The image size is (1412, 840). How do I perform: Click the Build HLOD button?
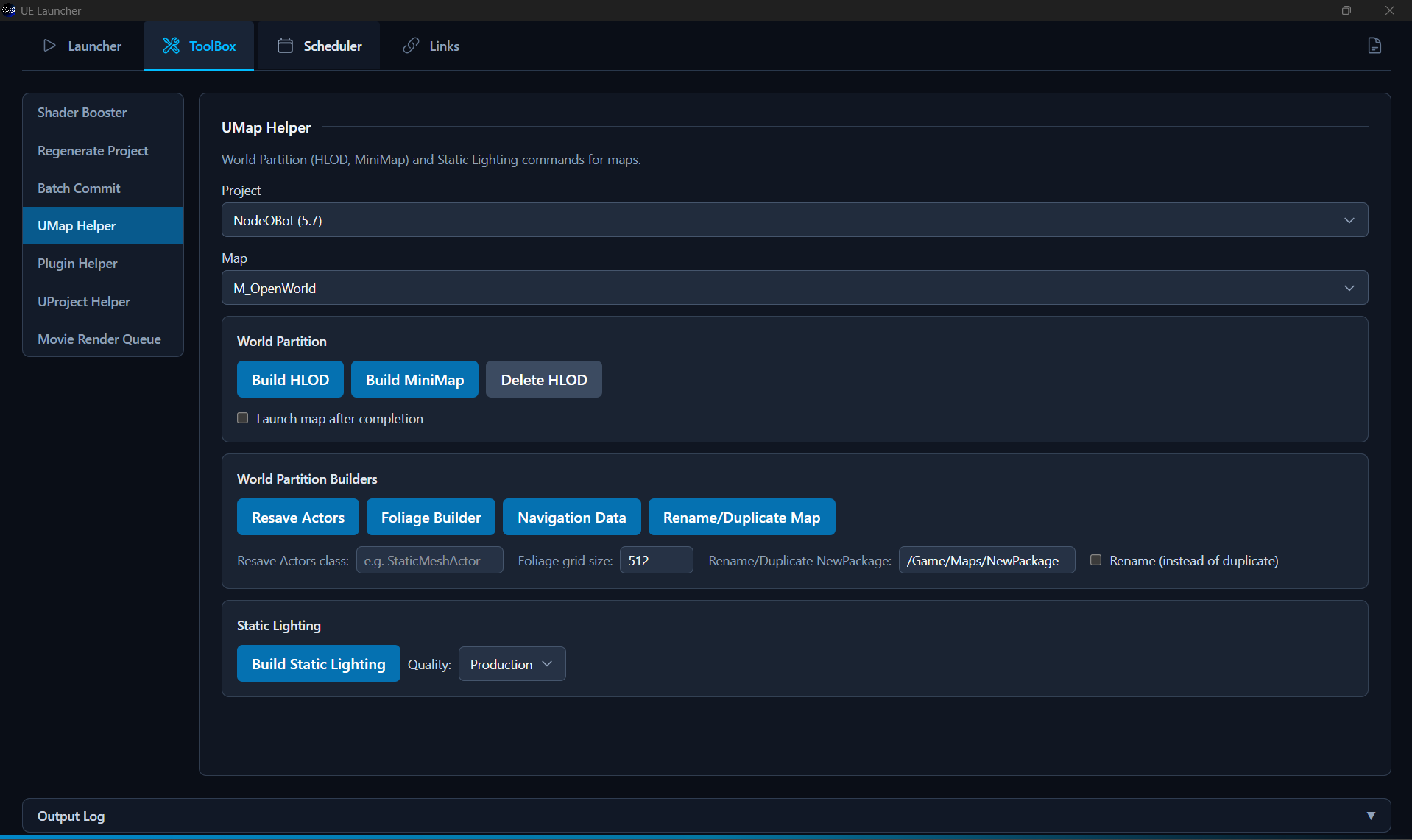[x=290, y=379]
